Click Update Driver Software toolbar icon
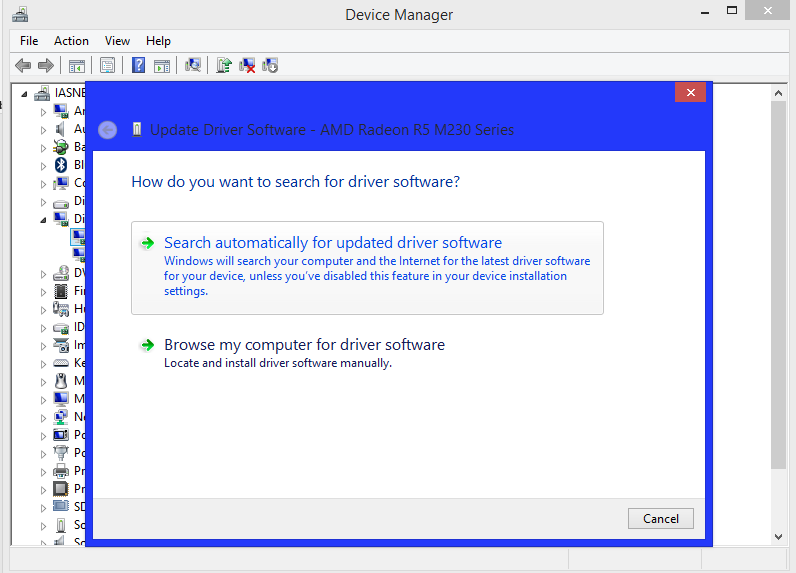 pos(224,66)
